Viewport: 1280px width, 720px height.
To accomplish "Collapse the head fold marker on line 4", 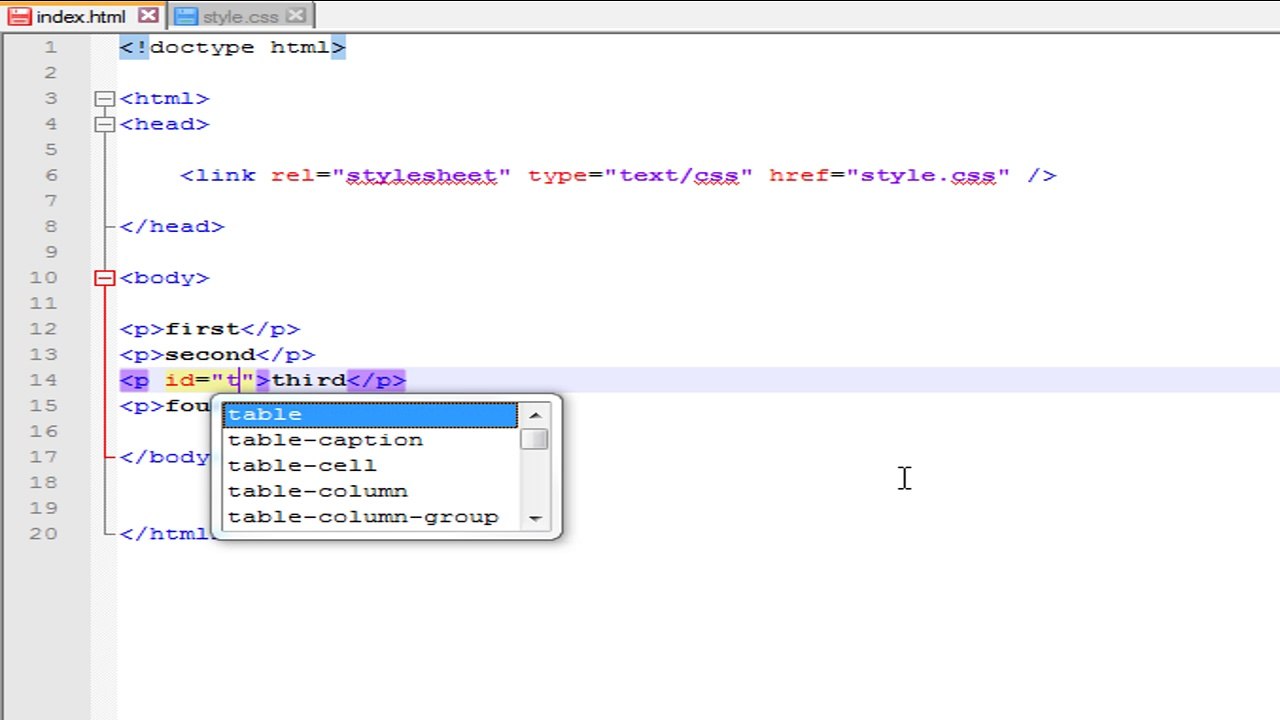I will pos(105,124).
